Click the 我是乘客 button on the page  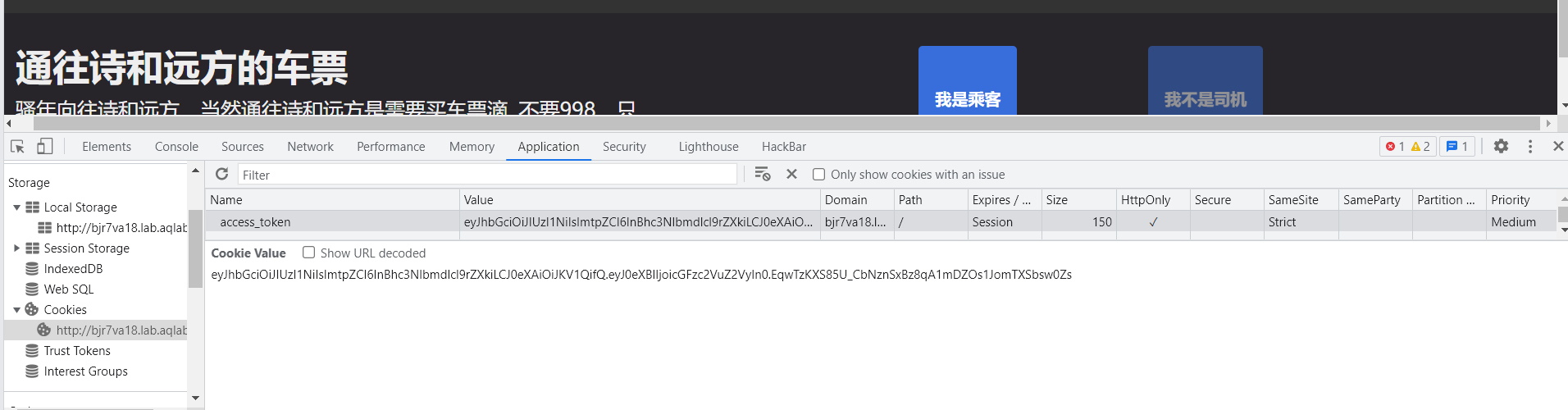click(968, 80)
